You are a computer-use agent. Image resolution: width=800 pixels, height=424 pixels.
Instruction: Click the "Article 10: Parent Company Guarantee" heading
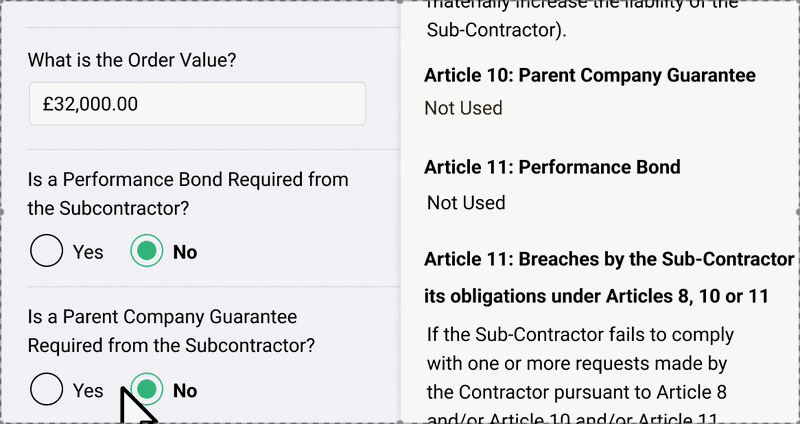point(589,76)
